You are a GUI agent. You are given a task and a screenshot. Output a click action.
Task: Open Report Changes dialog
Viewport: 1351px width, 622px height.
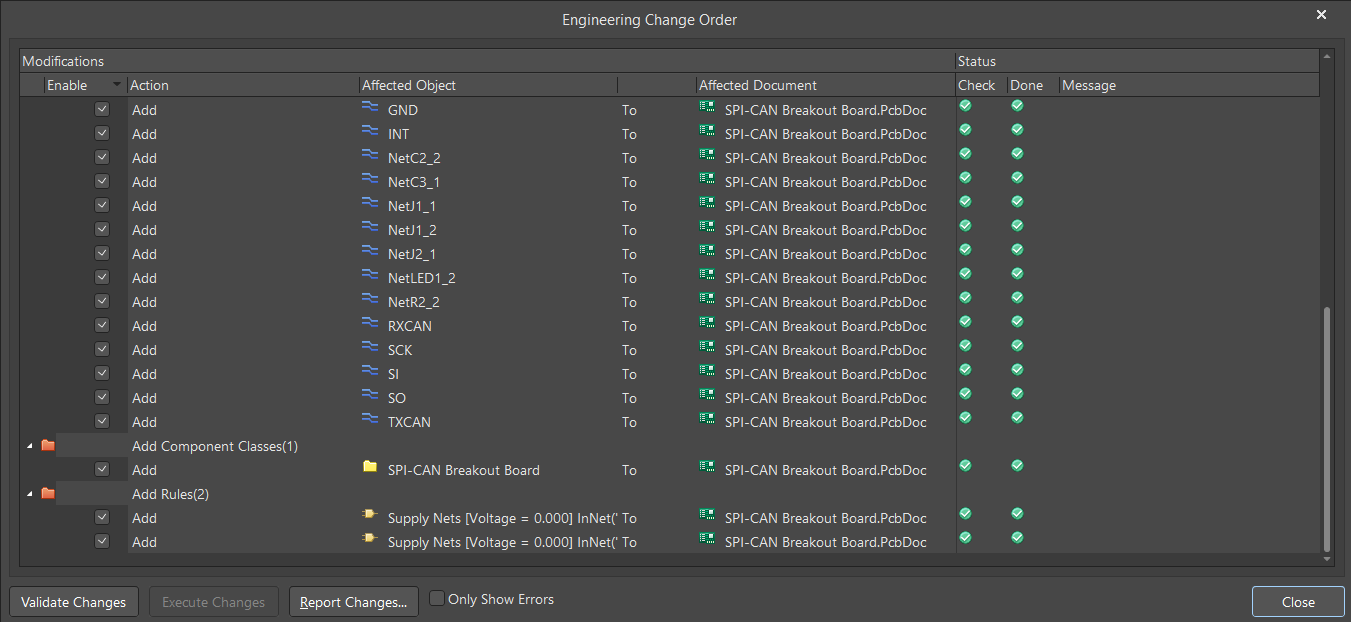point(354,602)
